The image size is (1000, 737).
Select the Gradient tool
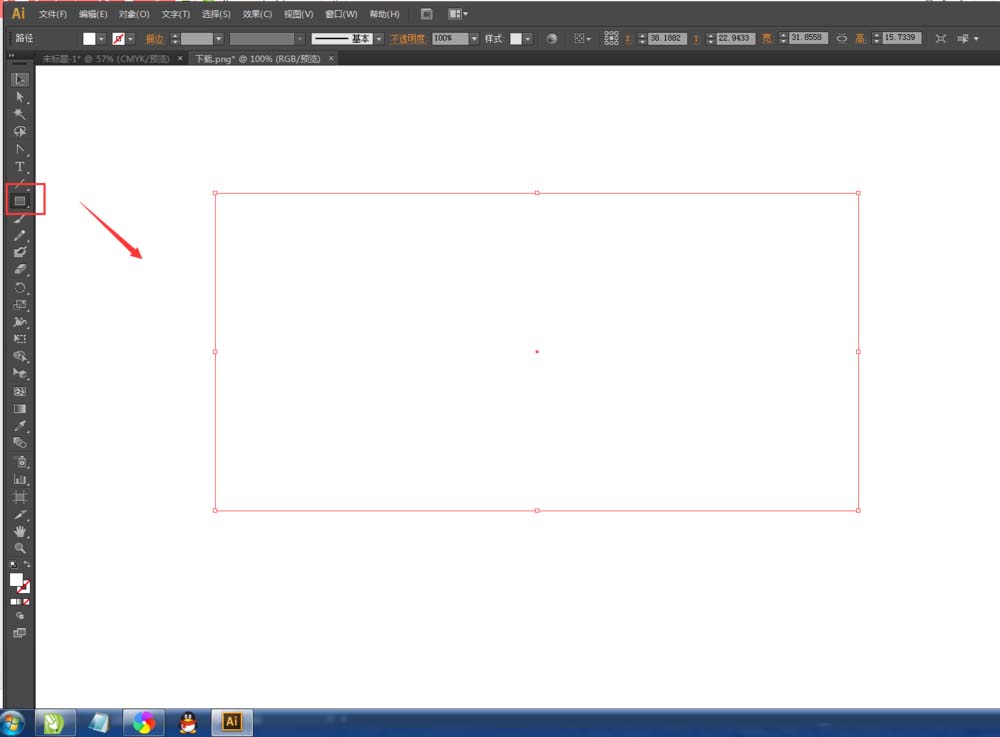click(20, 409)
